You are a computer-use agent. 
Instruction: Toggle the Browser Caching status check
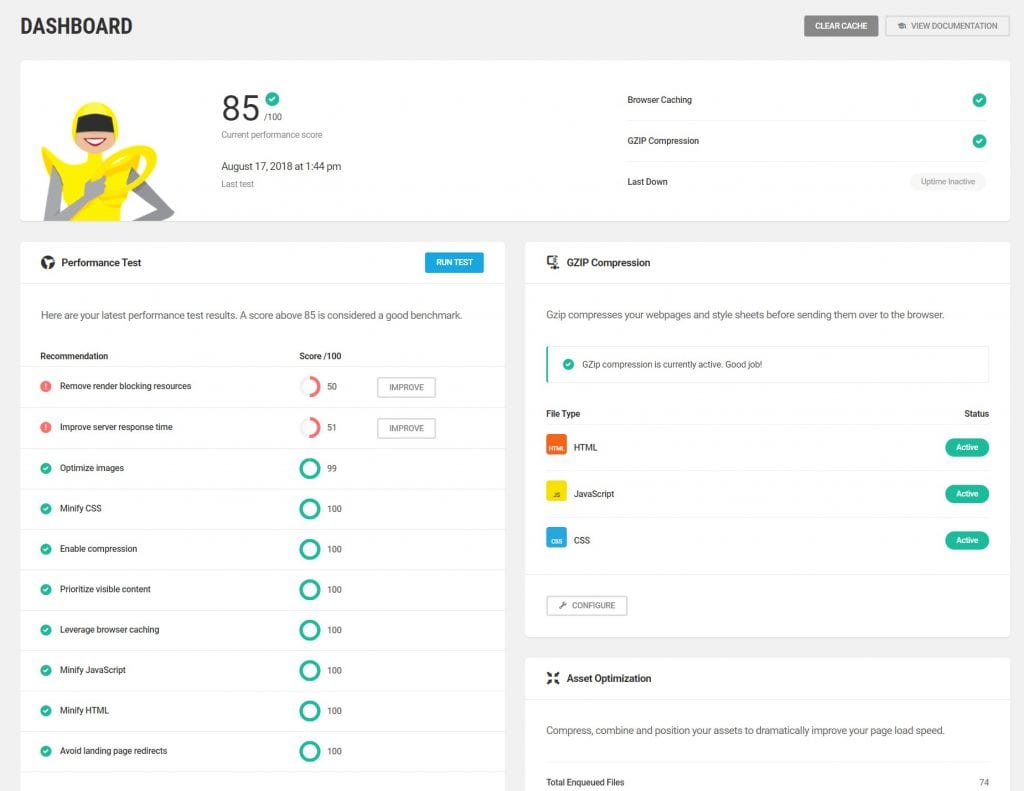[979, 100]
